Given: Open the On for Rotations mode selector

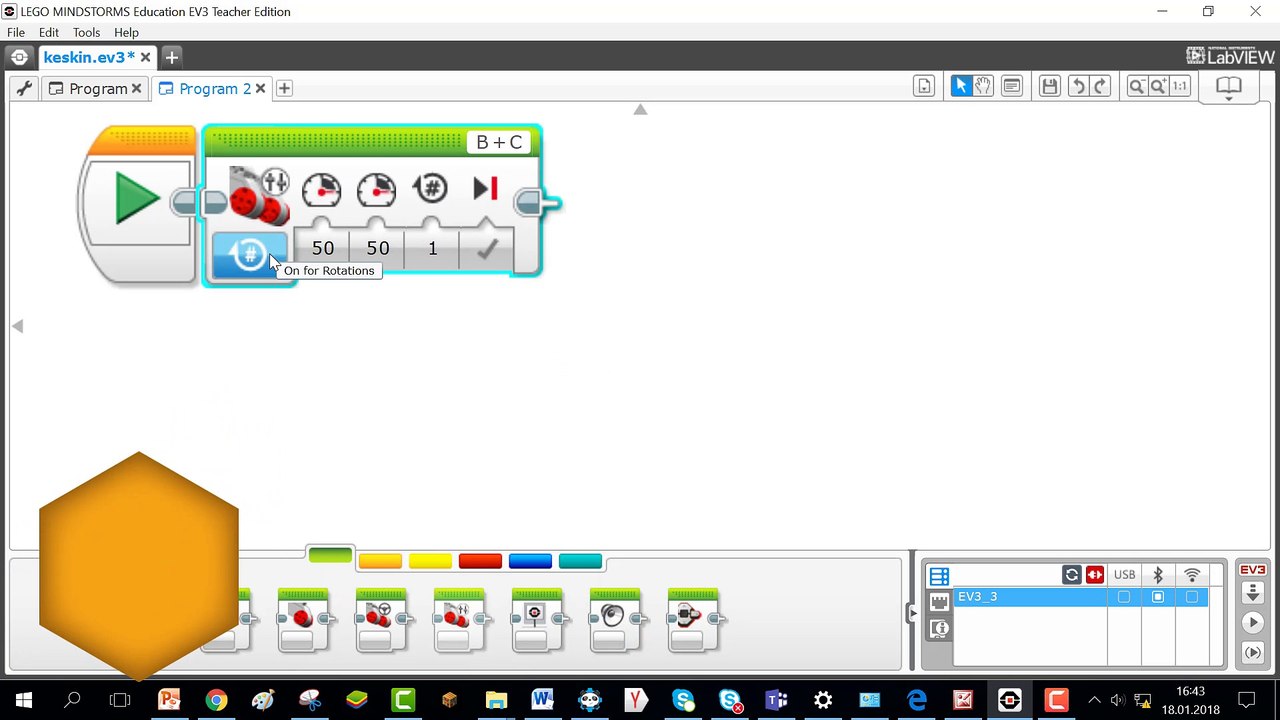Looking at the screenshot, I should (249, 254).
